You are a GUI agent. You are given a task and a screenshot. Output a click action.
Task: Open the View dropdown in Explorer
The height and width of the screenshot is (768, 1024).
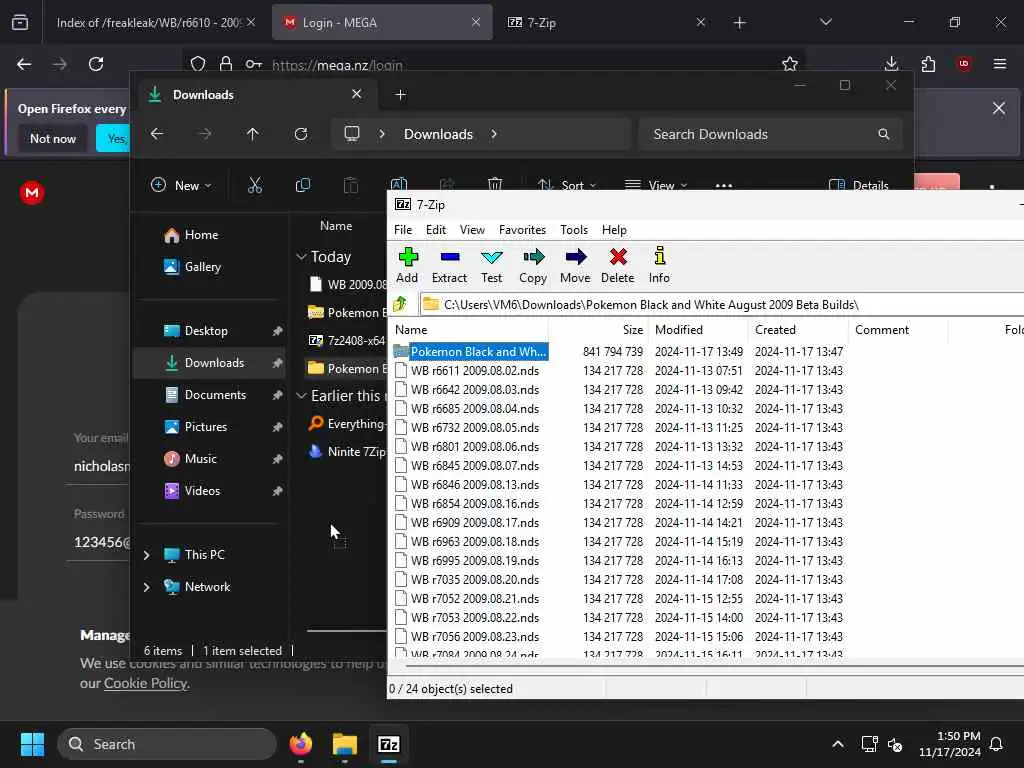656,185
